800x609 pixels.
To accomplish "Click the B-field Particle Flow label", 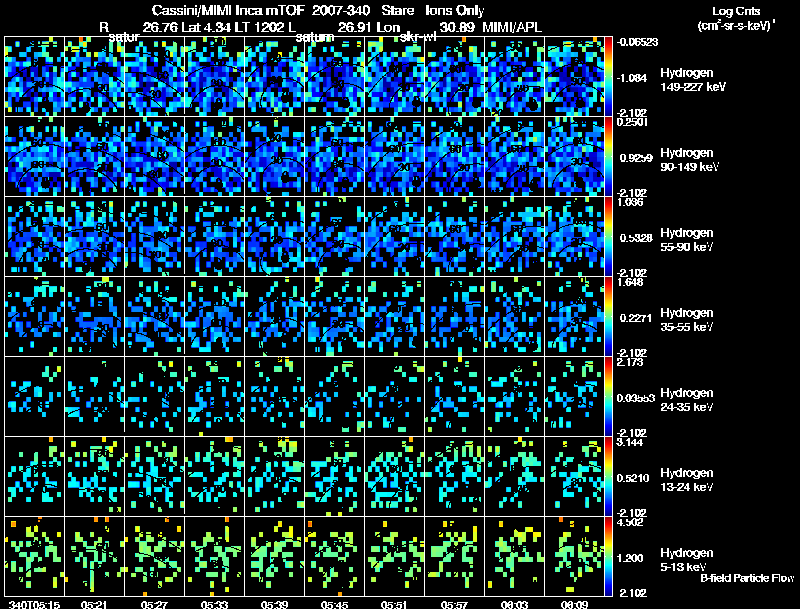I will 747,578.
